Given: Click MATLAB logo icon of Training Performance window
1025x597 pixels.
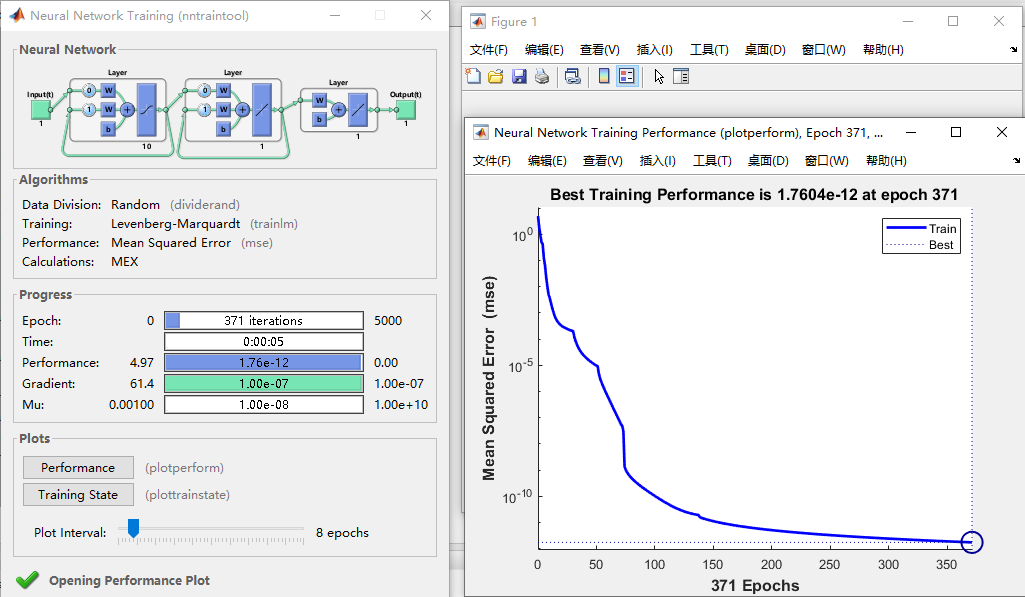Looking at the screenshot, I should (x=481, y=133).
